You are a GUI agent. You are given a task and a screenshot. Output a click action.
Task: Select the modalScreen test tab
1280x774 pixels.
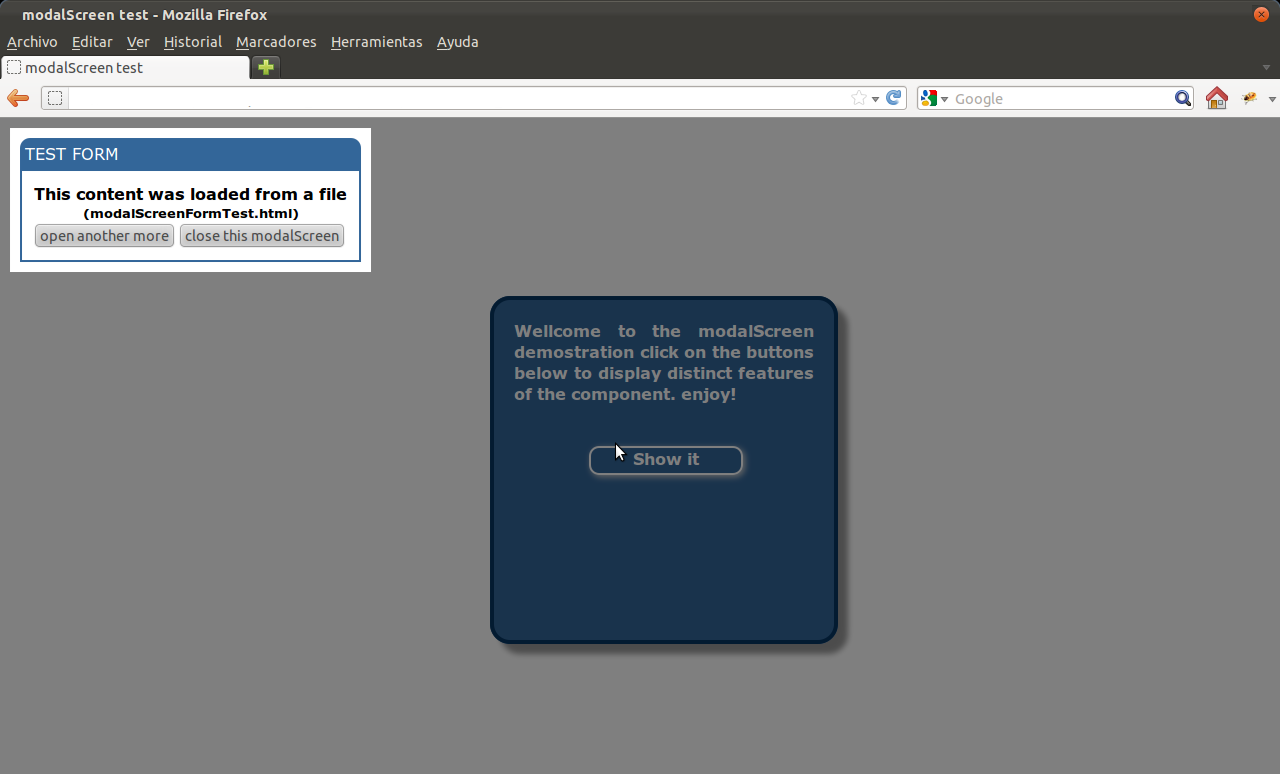[120, 67]
